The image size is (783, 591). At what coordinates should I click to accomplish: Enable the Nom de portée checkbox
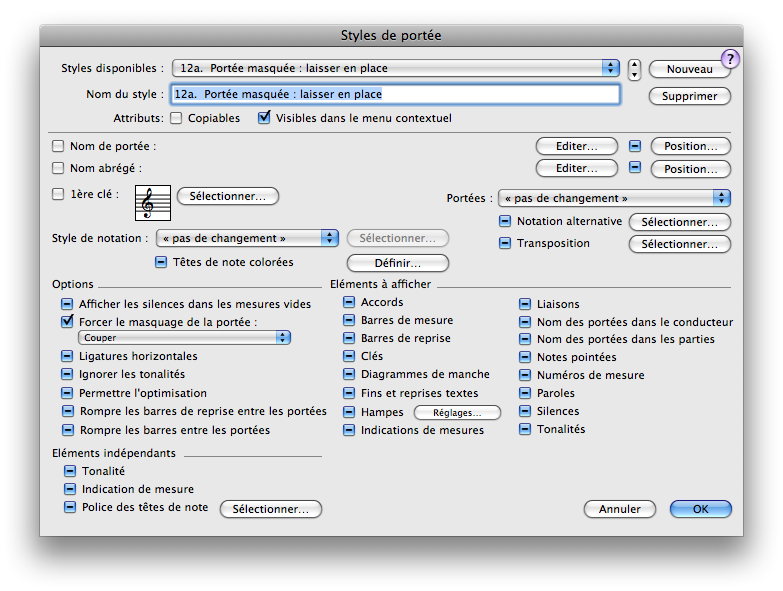[x=58, y=147]
